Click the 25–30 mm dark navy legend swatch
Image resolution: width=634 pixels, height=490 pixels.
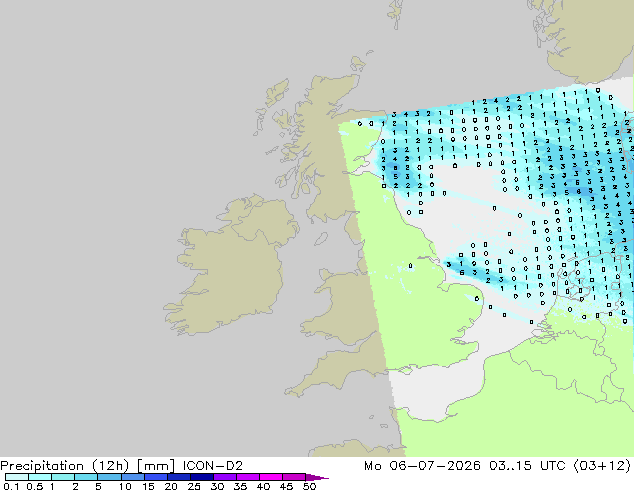202,477
